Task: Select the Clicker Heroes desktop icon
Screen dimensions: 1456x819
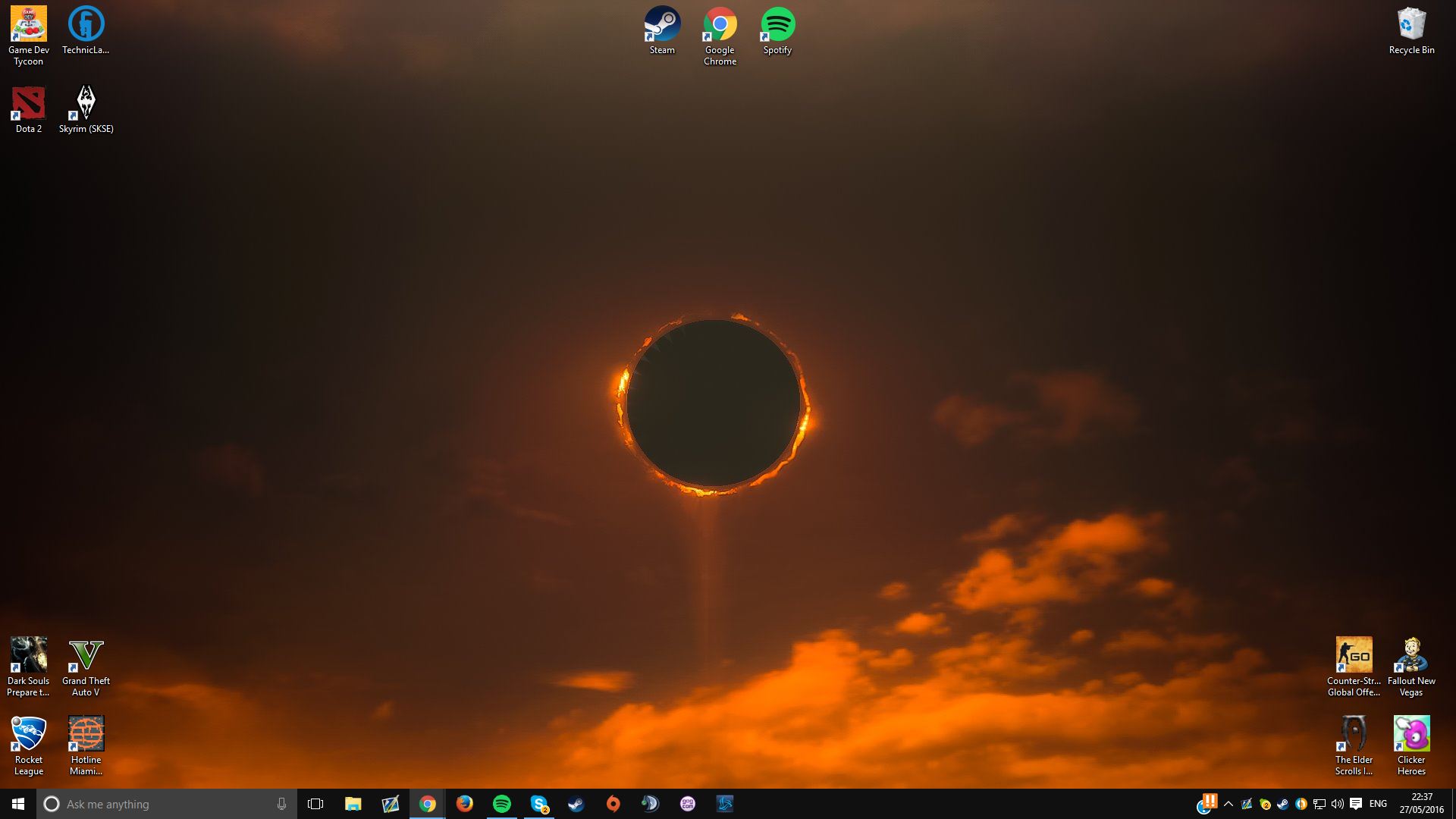Action: pos(1411,745)
